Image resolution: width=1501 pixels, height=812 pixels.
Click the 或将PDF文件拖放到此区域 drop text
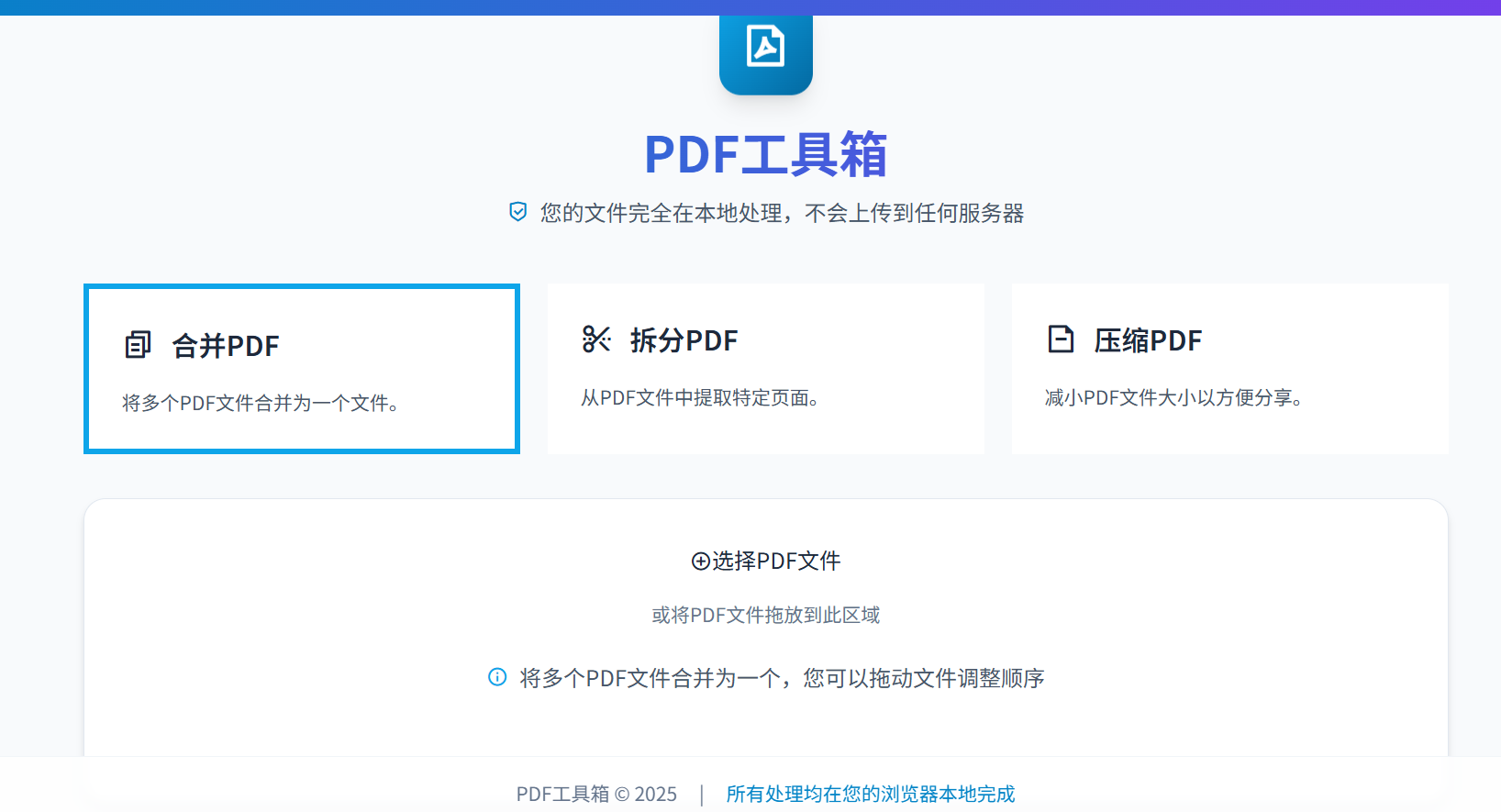pyautogui.click(x=765, y=615)
